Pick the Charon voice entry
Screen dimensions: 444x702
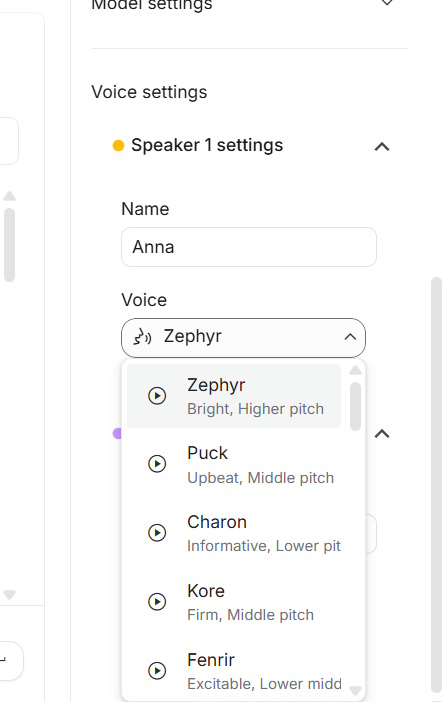point(234,533)
